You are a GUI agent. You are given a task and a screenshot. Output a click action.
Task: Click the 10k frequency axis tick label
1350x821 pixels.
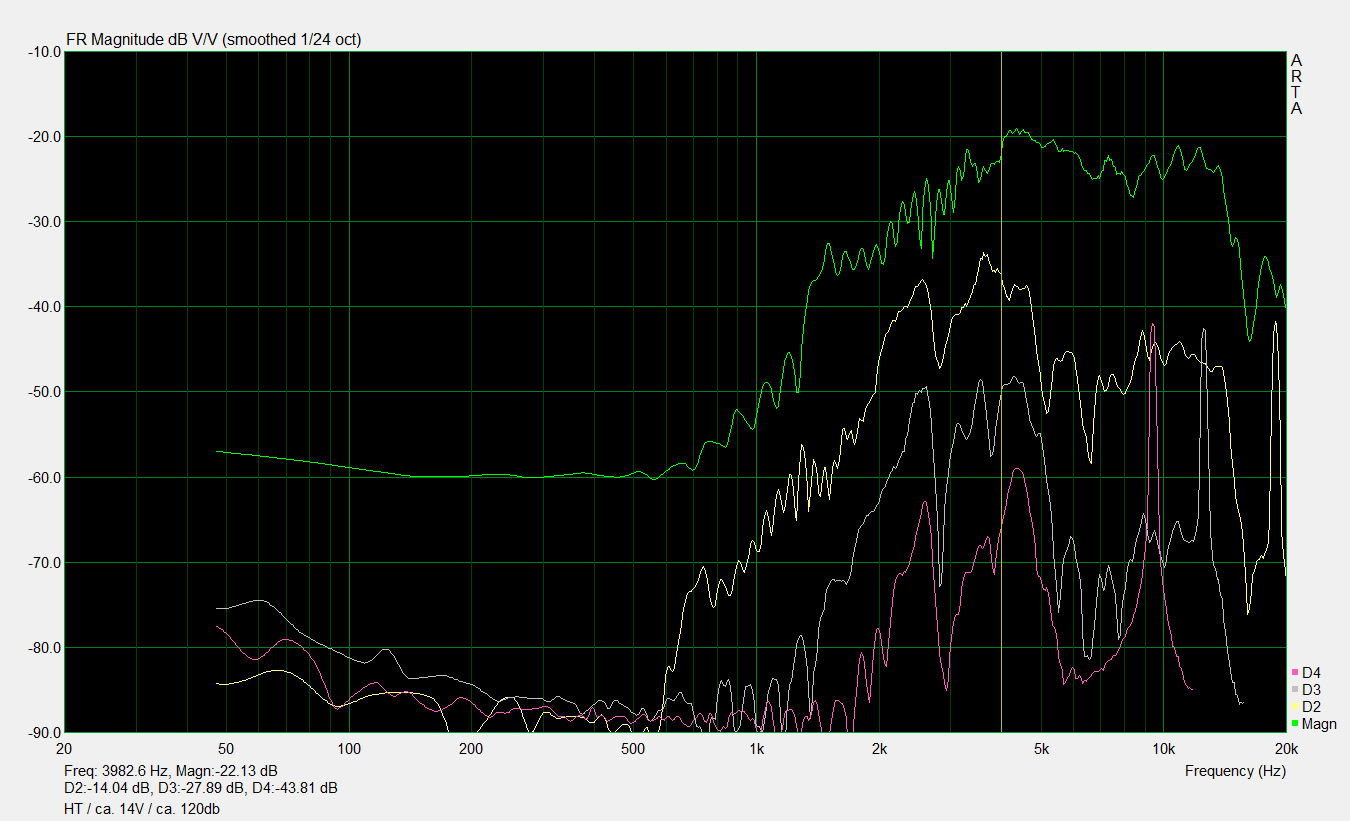click(x=1163, y=749)
